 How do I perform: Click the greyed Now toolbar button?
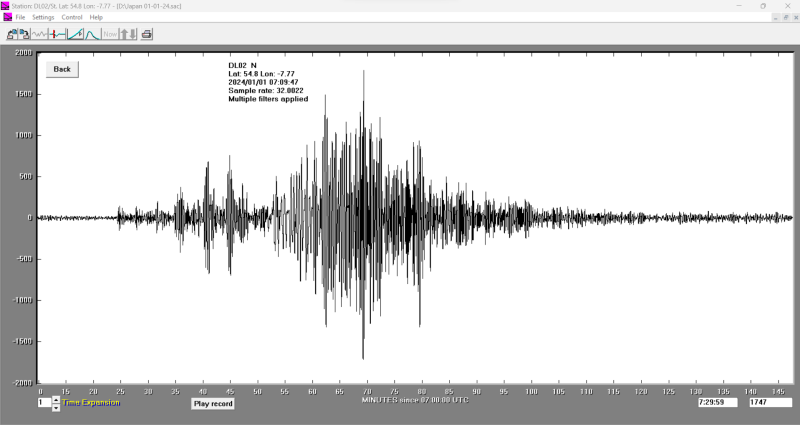click(110, 34)
